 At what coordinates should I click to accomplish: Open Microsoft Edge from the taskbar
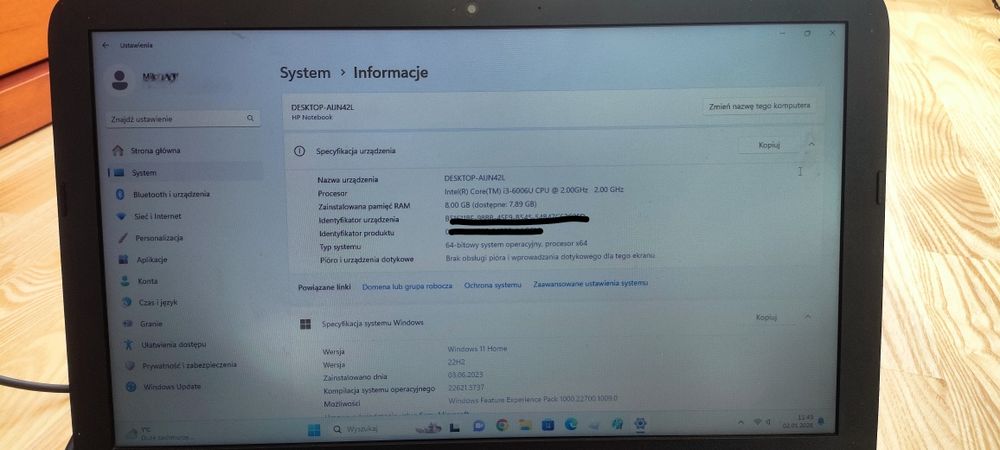point(571,424)
